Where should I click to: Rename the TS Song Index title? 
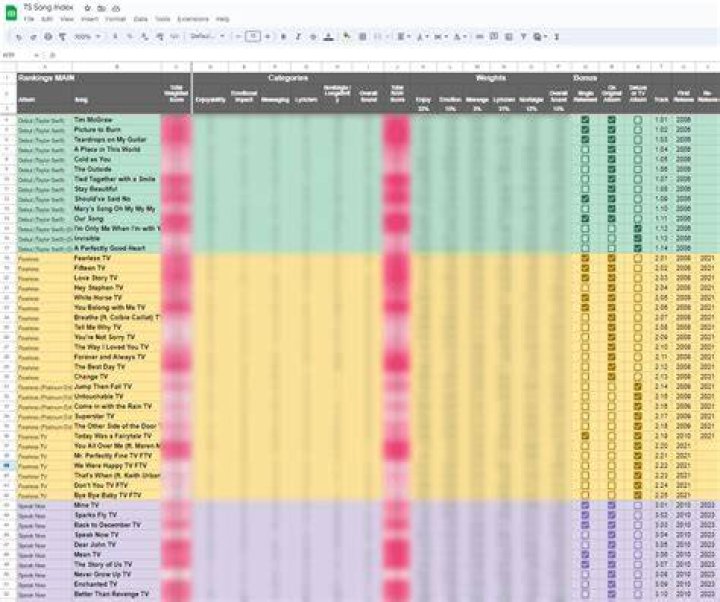(x=48, y=8)
